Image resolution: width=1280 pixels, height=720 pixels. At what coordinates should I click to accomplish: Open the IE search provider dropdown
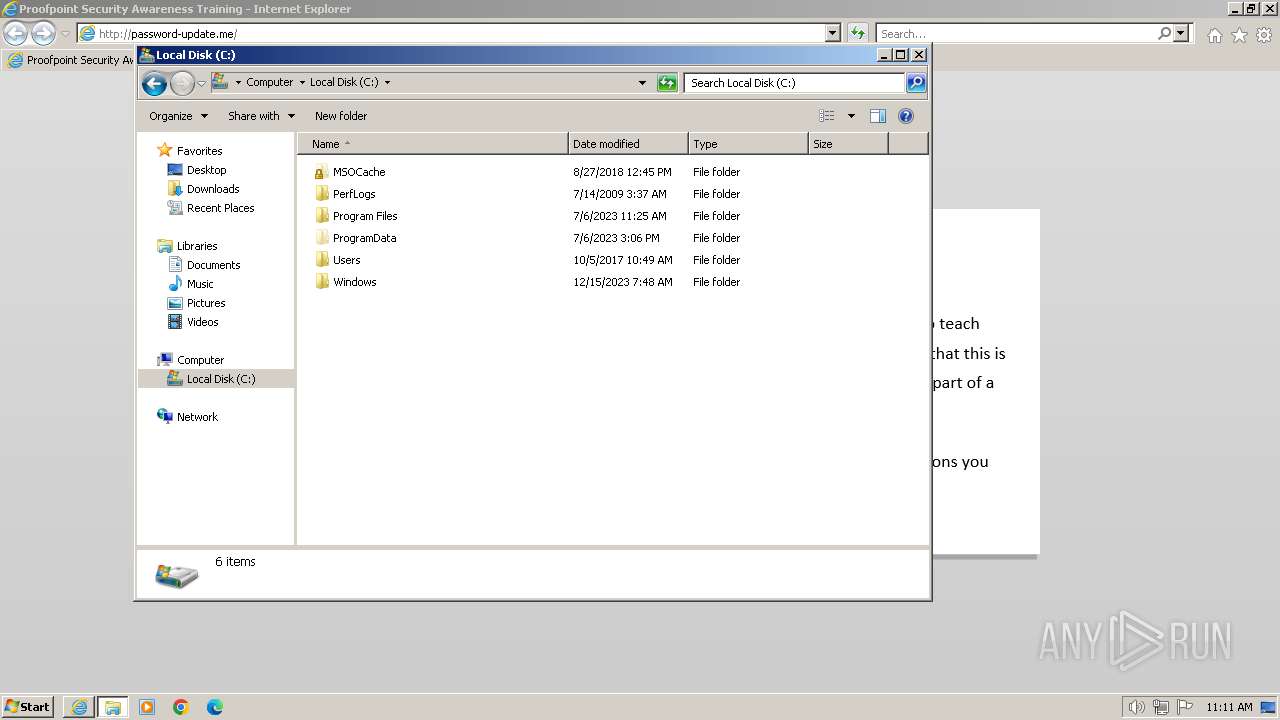point(1182,33)
